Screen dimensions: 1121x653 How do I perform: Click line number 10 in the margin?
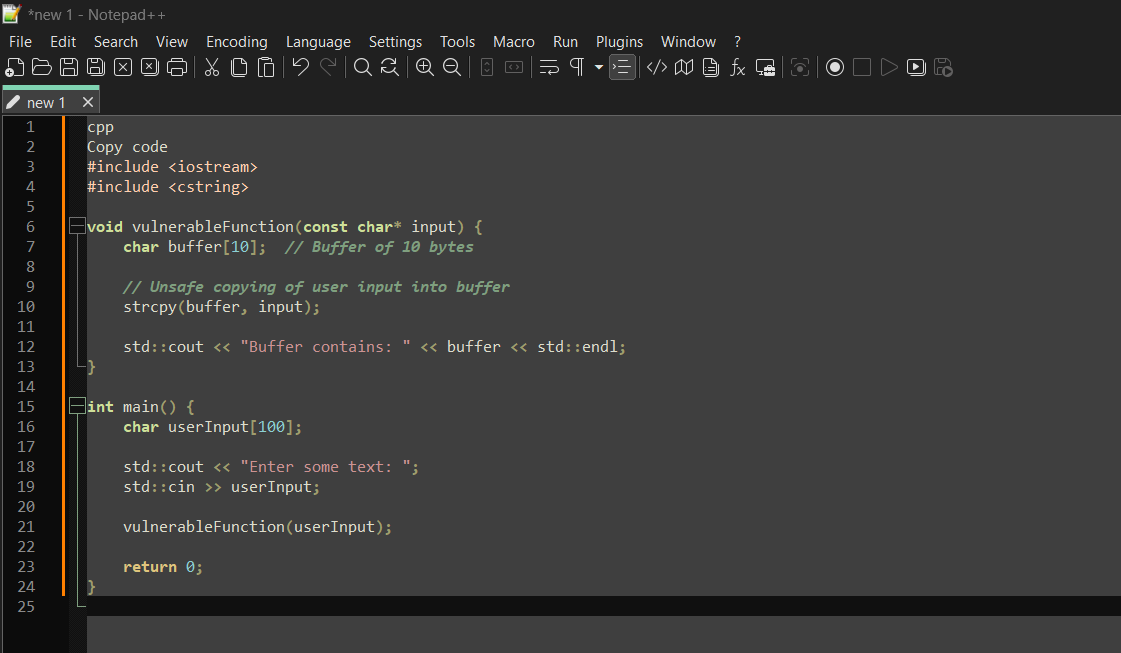pos(26,306)
